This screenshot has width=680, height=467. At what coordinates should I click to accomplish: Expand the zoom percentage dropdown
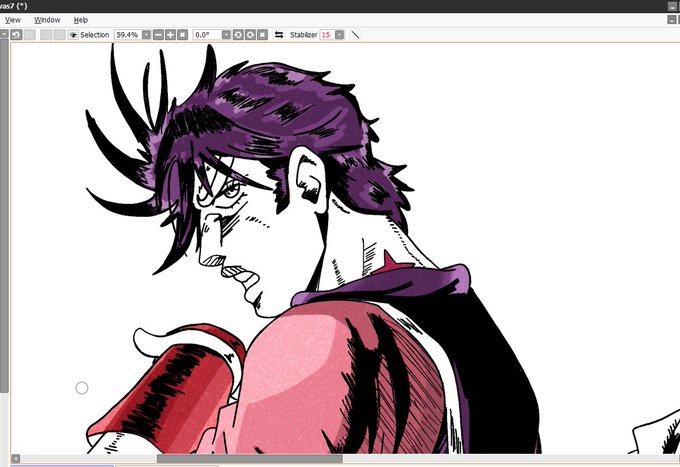pyautogui.click(x=147, y=35)
